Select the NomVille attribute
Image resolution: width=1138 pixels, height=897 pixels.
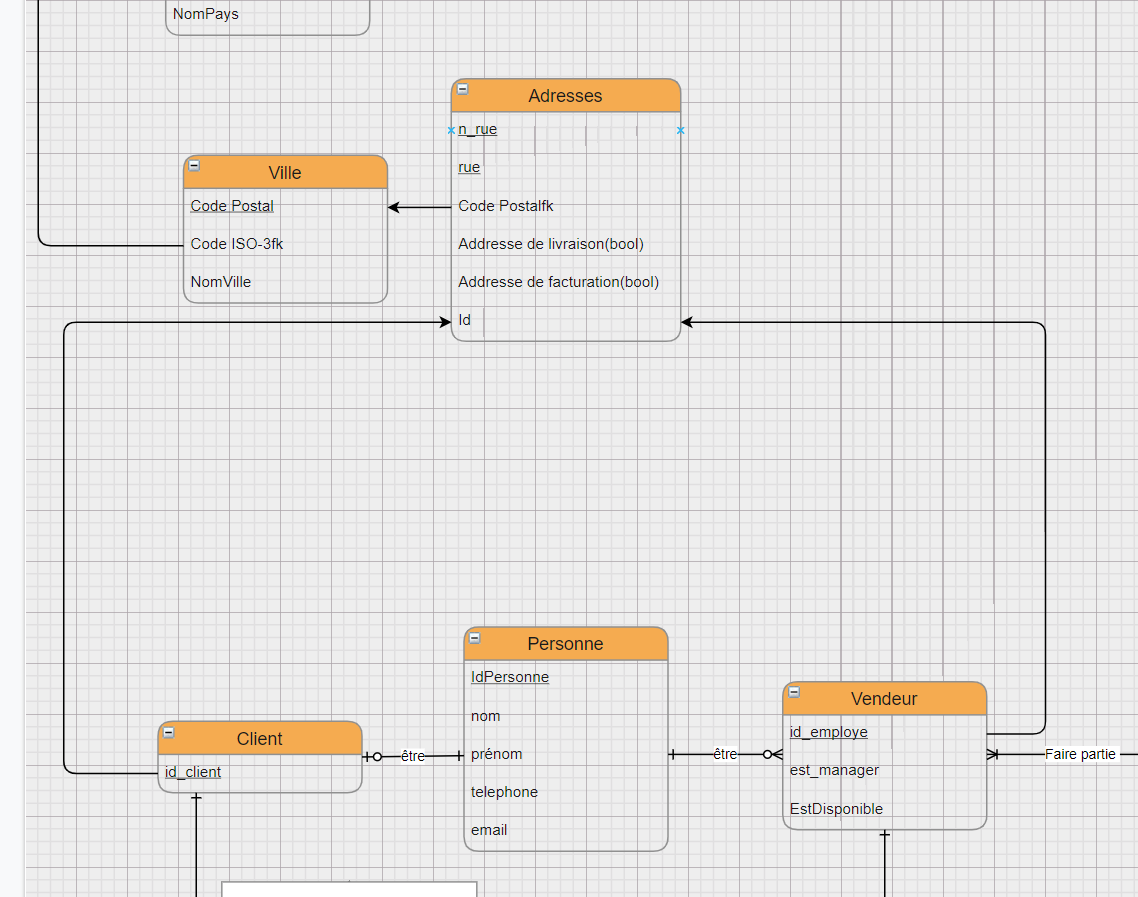coord(285,282)
